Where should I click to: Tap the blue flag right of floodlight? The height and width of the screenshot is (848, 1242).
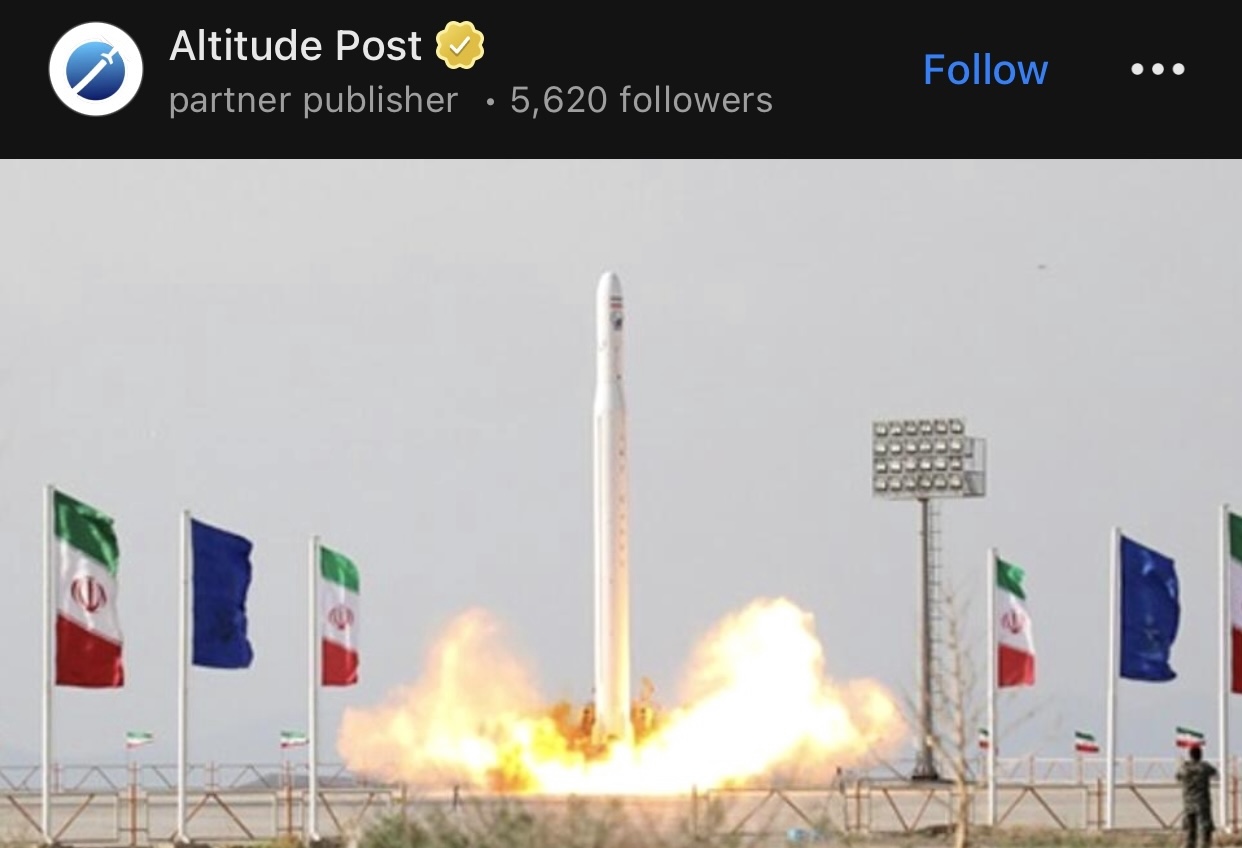pyautogui.click(x=1148, y=607)
